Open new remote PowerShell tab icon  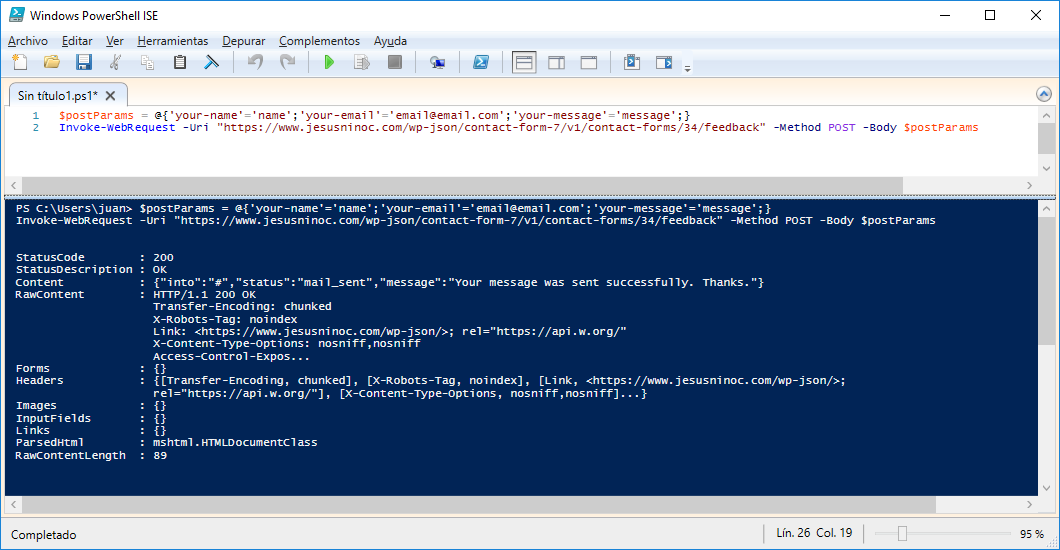click(x=437, y=63)
